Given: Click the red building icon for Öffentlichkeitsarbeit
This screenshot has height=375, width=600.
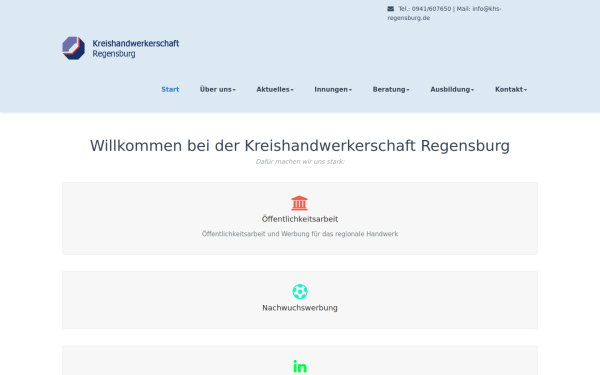Looking at the screenshot, I should click(x=299, y=203).
